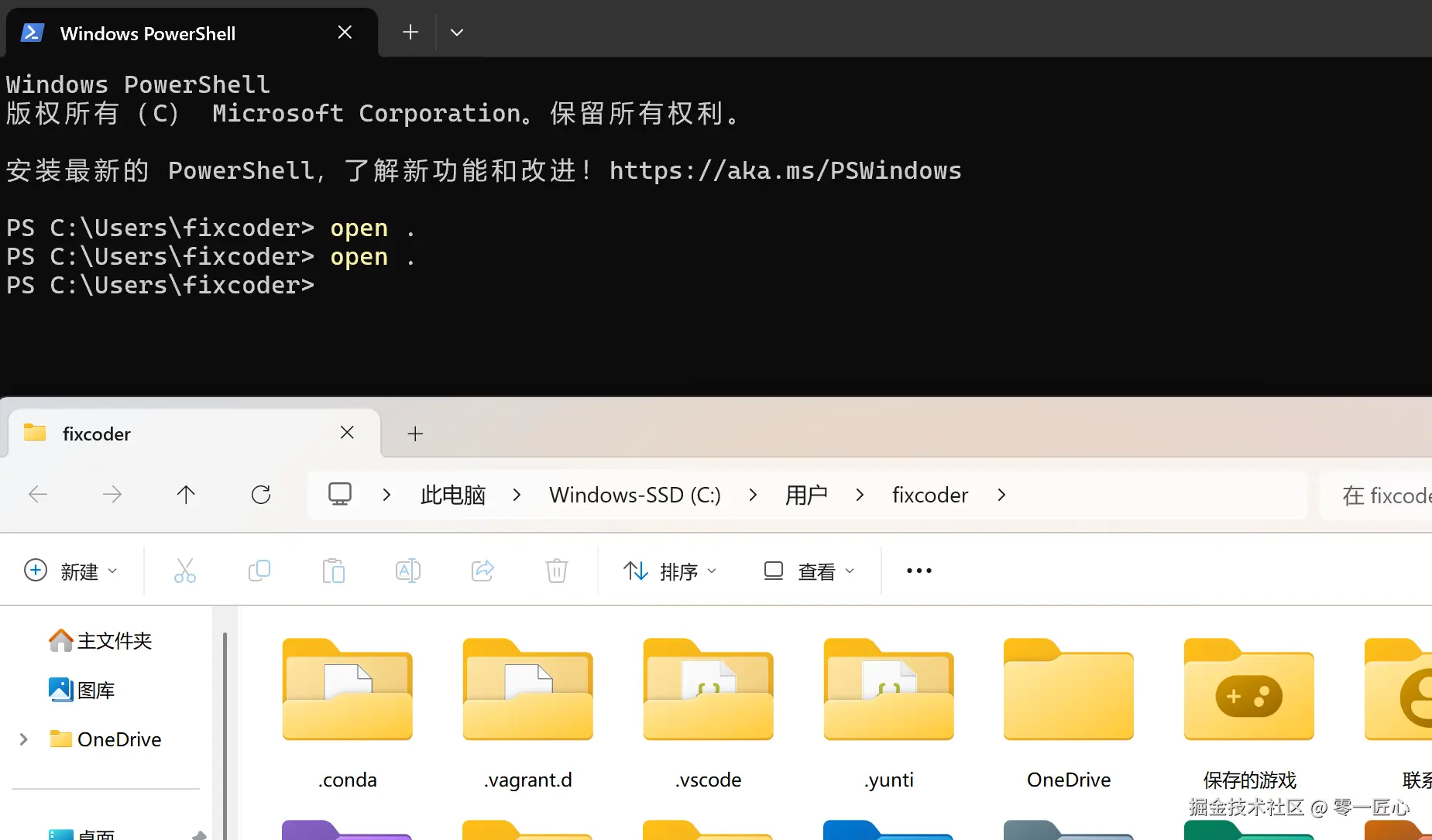Open the three-dot more options menu
This screenshot has width=1432, height=840.
(x=919, y=571)
